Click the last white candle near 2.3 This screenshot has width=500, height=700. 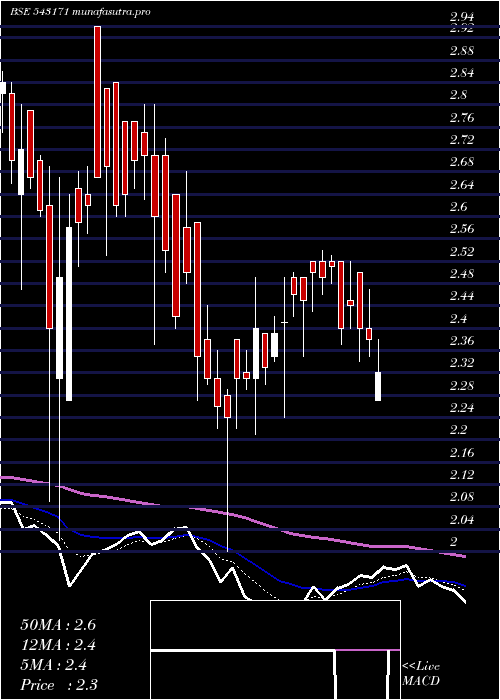point(378,386)
